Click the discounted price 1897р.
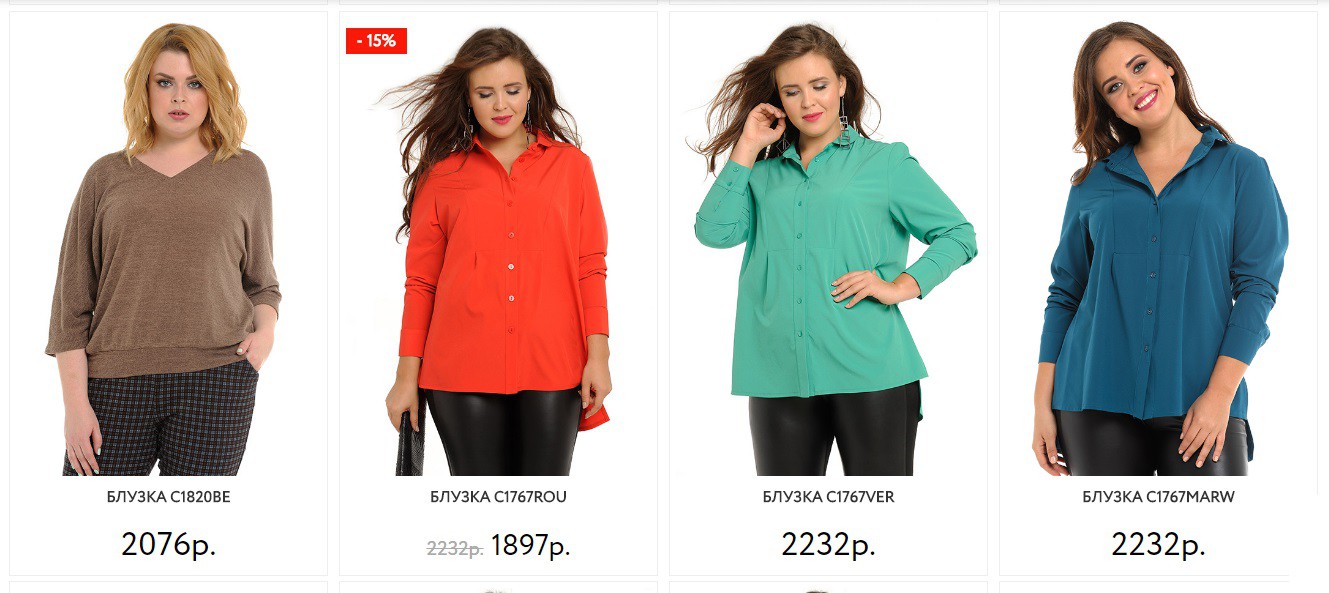The image size is (1329, 593). pyautogui.click(x=530, y=546)
